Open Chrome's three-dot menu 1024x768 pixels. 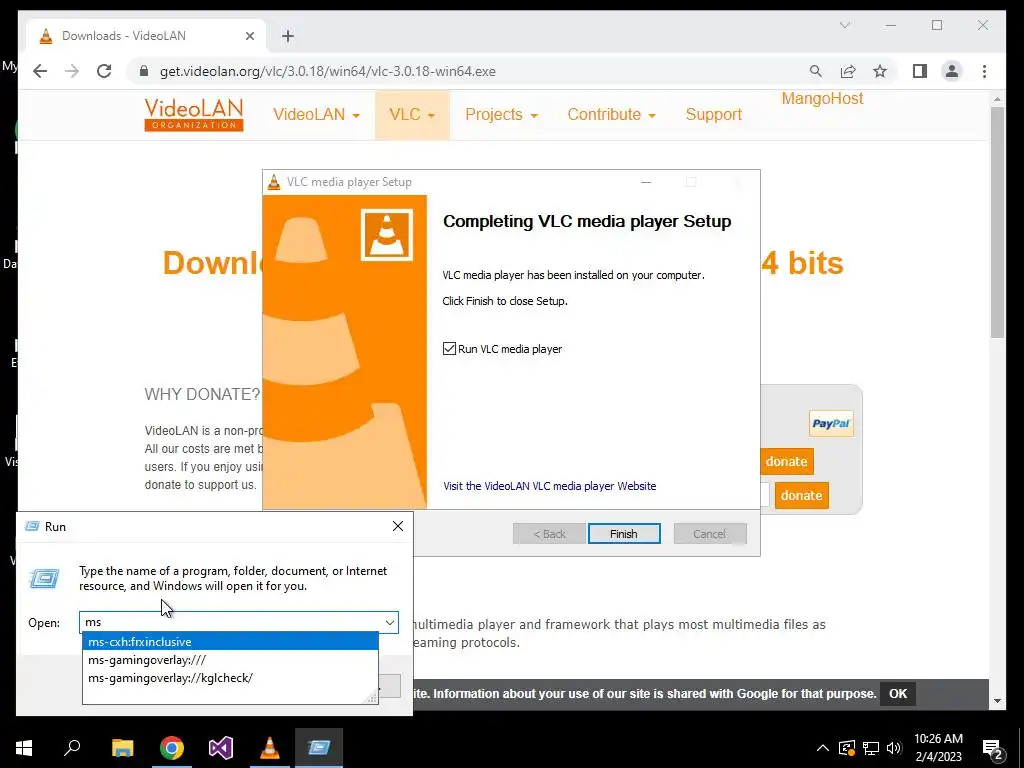click(x=984, y=71)
